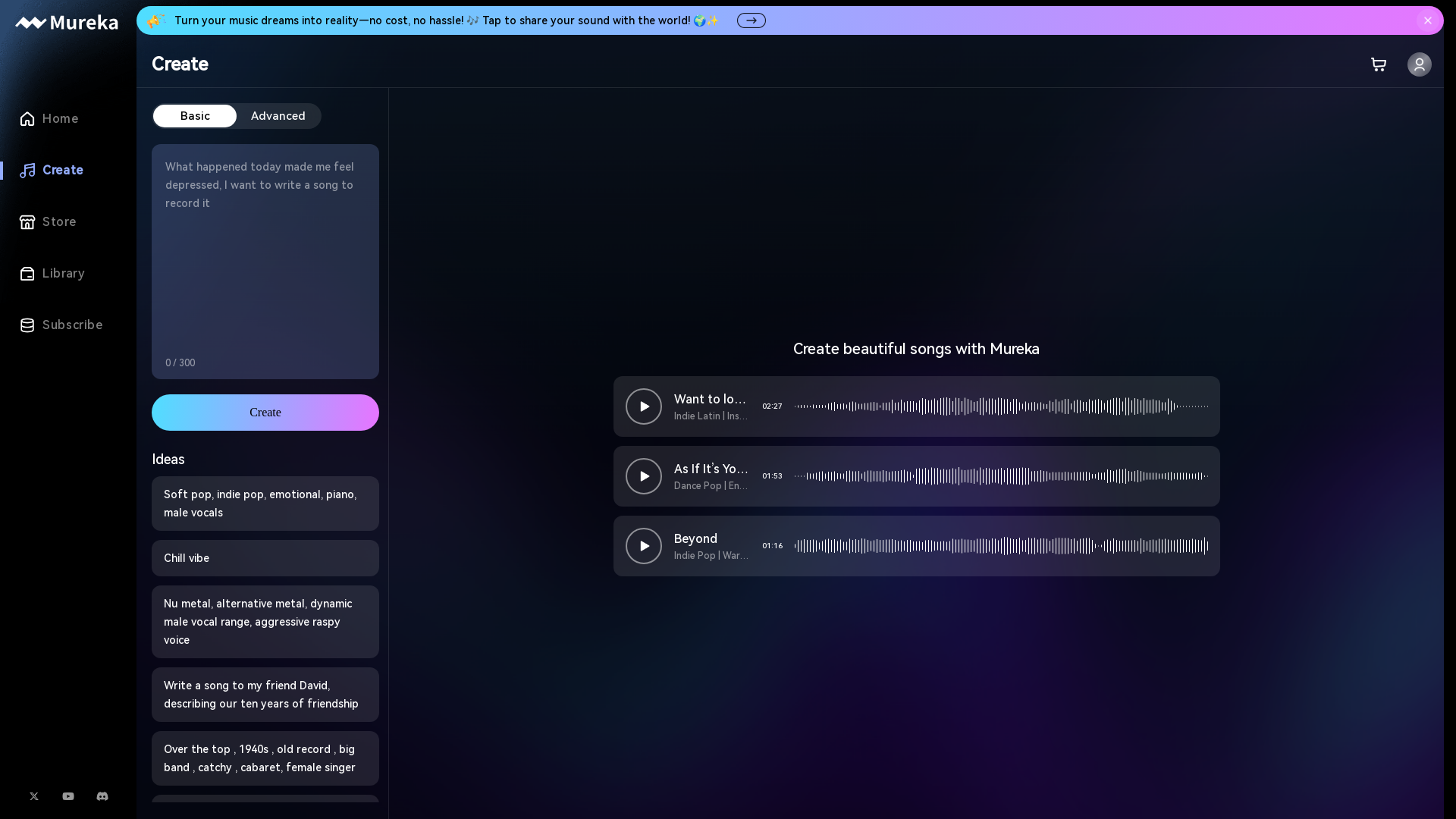Open the user account icon

[1419, 64]
